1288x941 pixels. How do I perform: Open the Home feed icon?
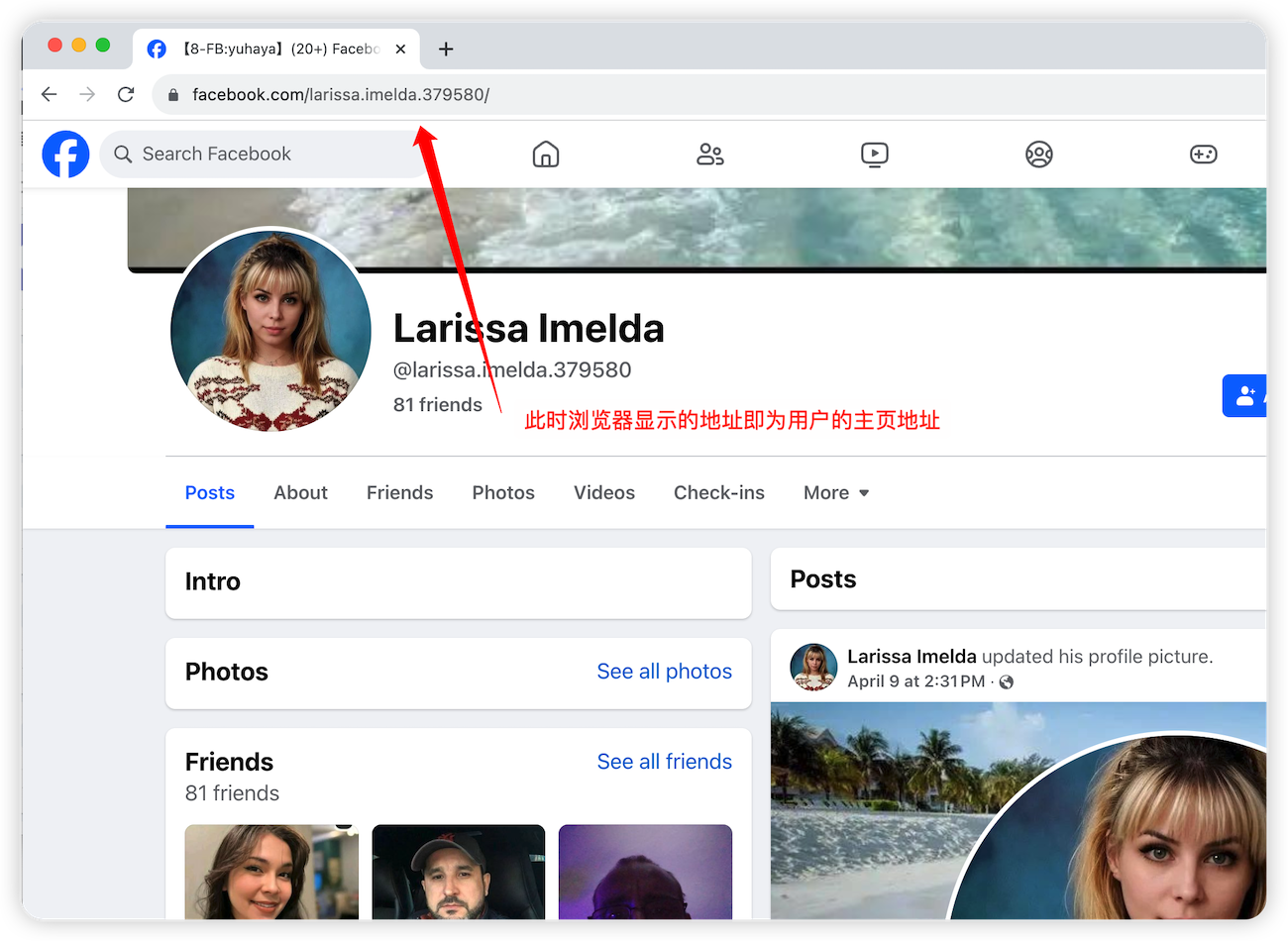546,155
